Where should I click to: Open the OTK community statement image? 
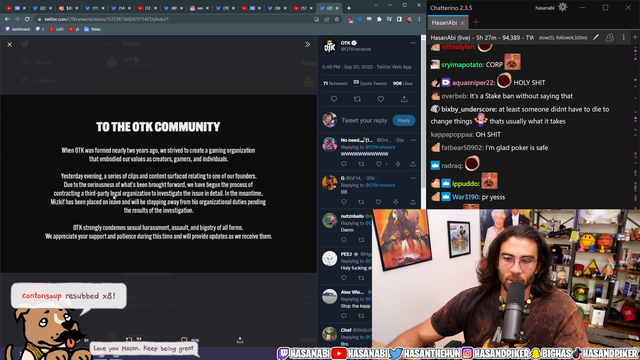(x=158, y=183)
